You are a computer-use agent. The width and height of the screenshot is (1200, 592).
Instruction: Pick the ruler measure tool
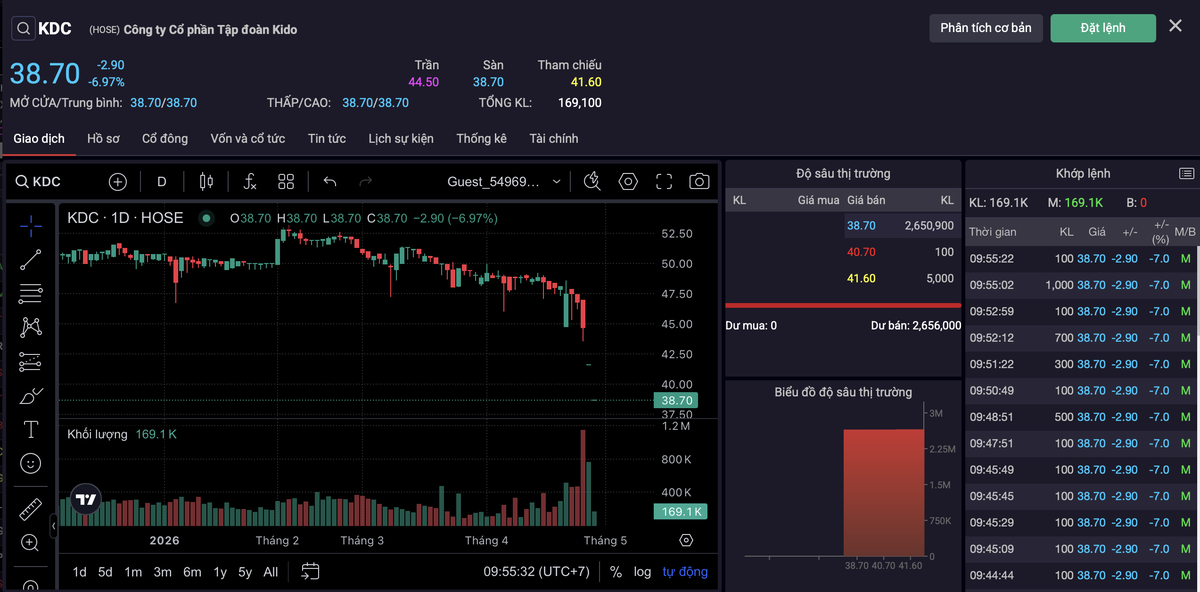[x=31, y=509]
